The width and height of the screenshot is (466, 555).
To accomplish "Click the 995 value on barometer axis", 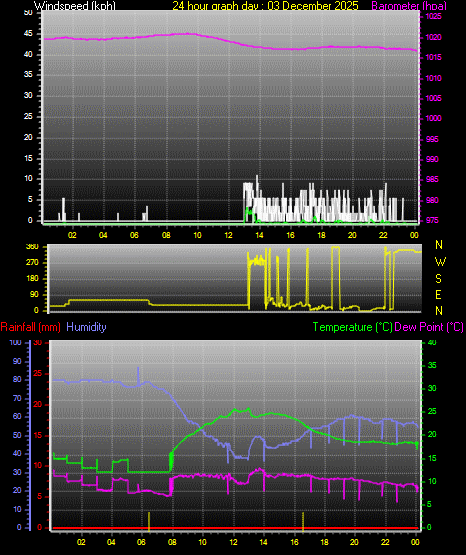I will point(432,139).
